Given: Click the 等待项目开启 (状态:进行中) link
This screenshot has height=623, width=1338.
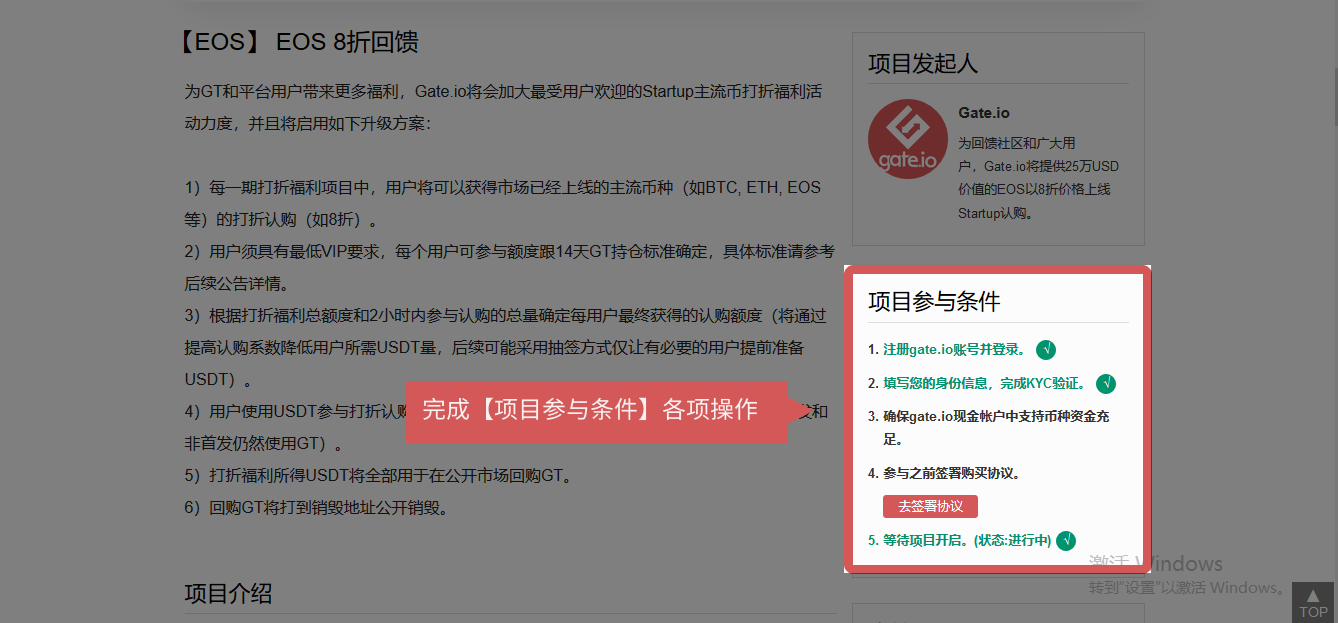Looking at the screenshot, I should pyautogui.click(x=967, y=540).
